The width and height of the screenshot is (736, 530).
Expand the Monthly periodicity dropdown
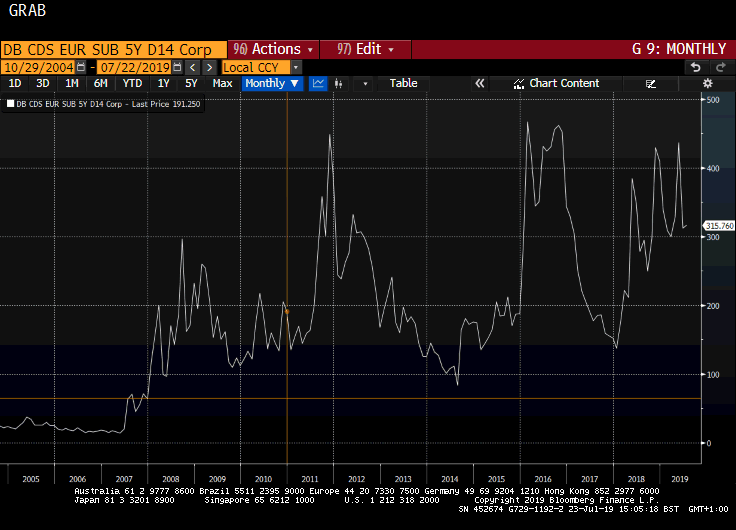point(272,84)
